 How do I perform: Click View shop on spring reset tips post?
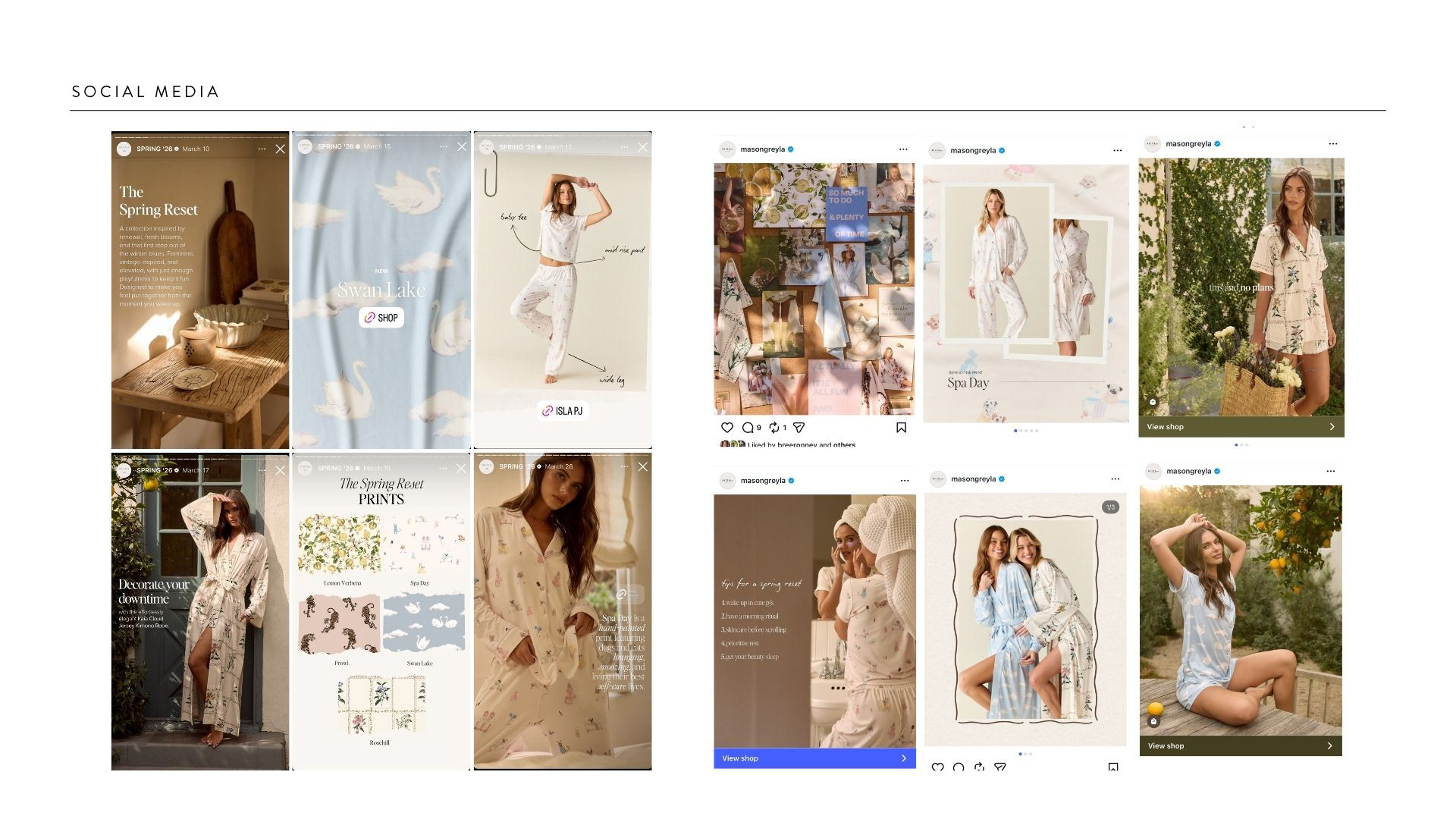click(x=740, y=758)
